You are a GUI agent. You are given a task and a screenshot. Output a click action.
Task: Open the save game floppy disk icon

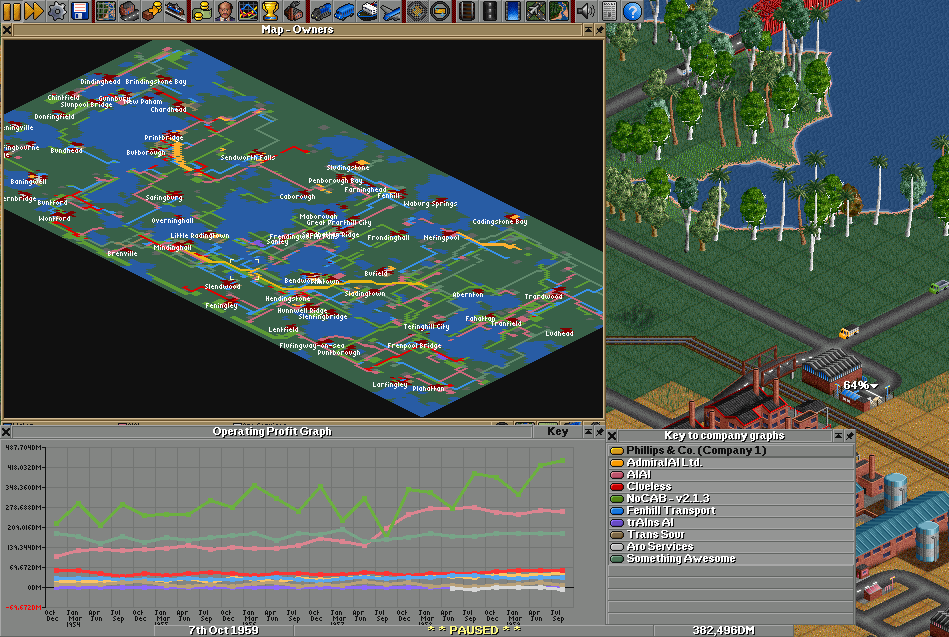(80, 11)
